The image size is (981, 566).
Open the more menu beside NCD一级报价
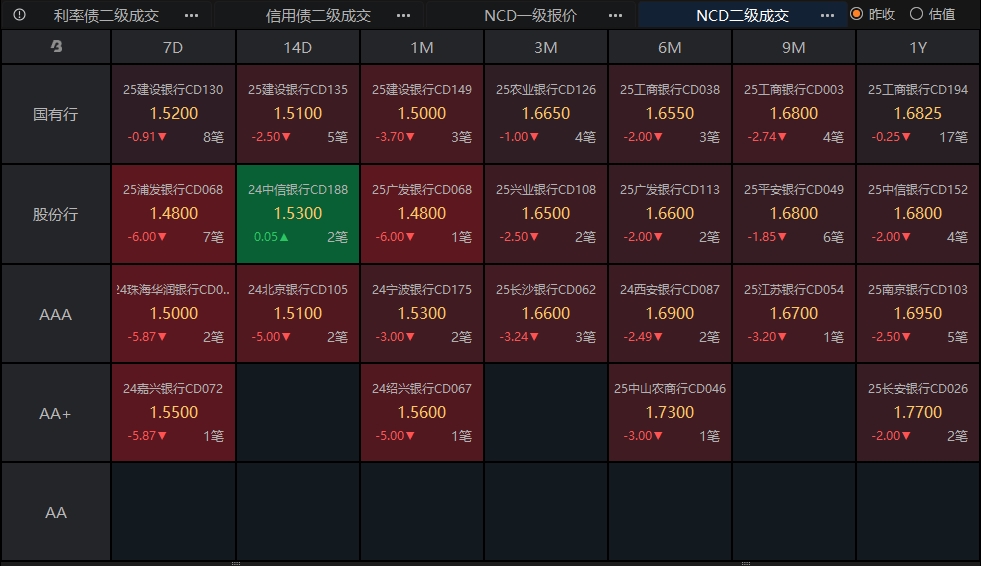pos(616,15)
